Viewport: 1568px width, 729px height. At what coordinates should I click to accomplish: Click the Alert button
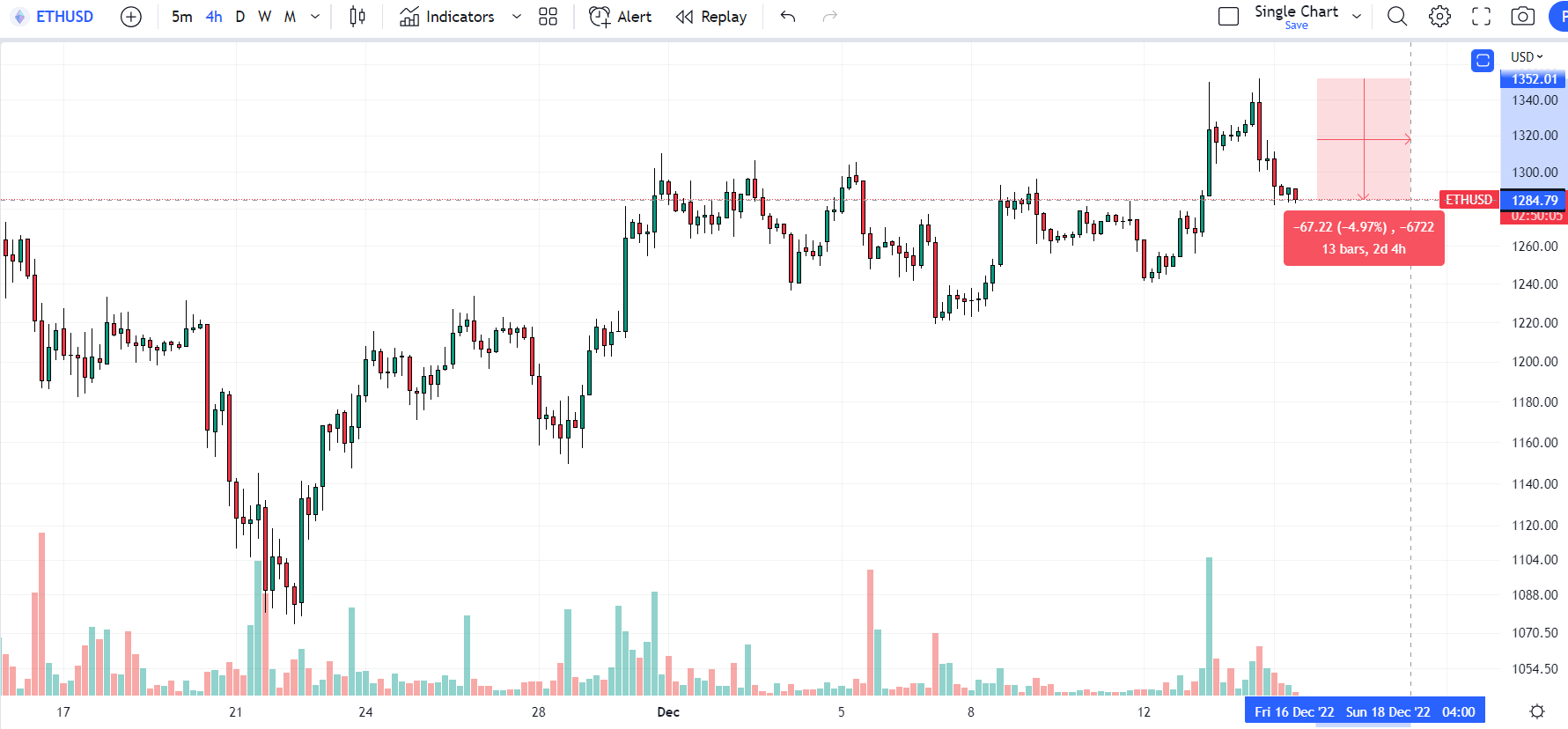coord(621,17)
